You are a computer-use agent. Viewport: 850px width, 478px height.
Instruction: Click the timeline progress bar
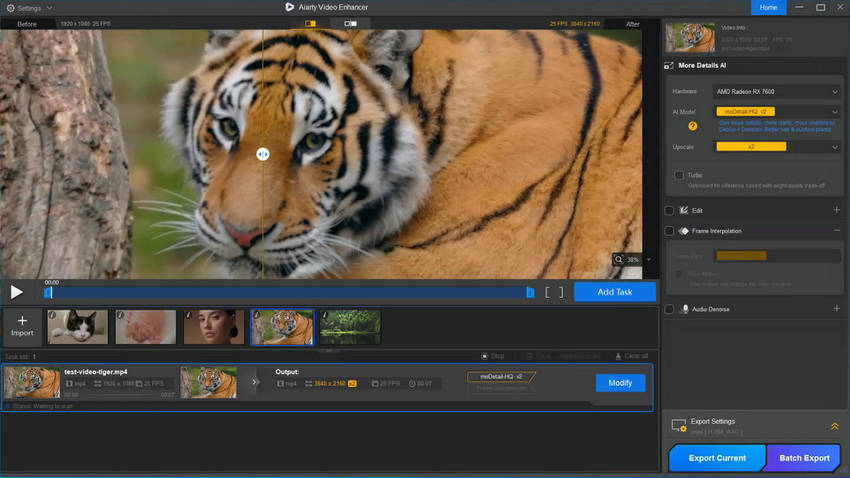click(x=289, y=293)
